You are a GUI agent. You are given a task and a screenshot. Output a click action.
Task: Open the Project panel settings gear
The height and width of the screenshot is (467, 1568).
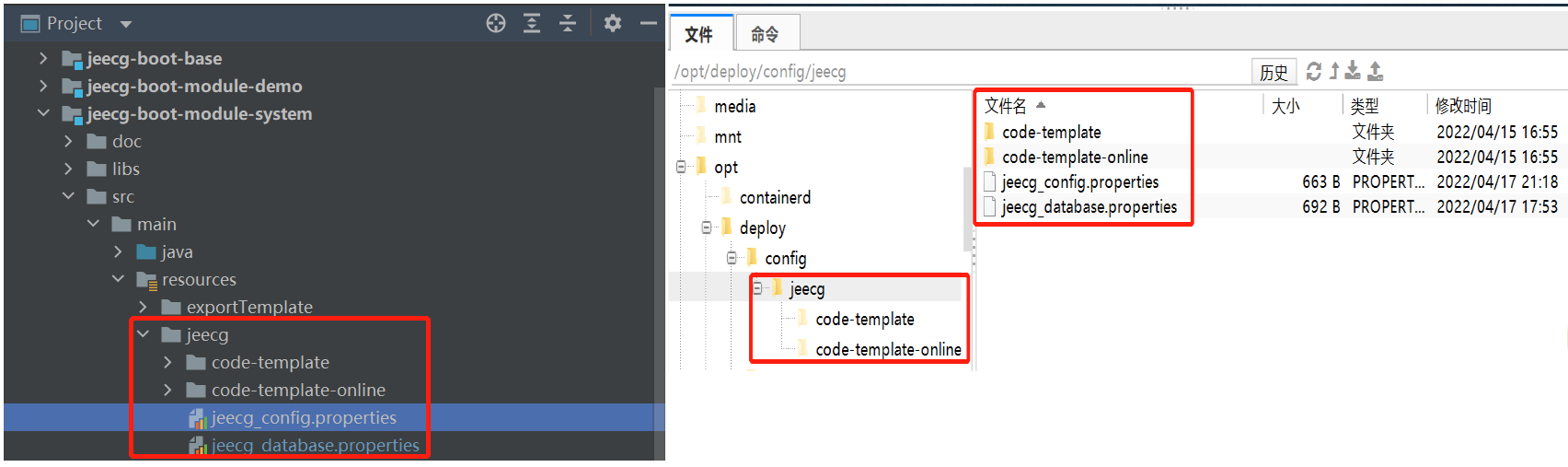pos(613,23)
